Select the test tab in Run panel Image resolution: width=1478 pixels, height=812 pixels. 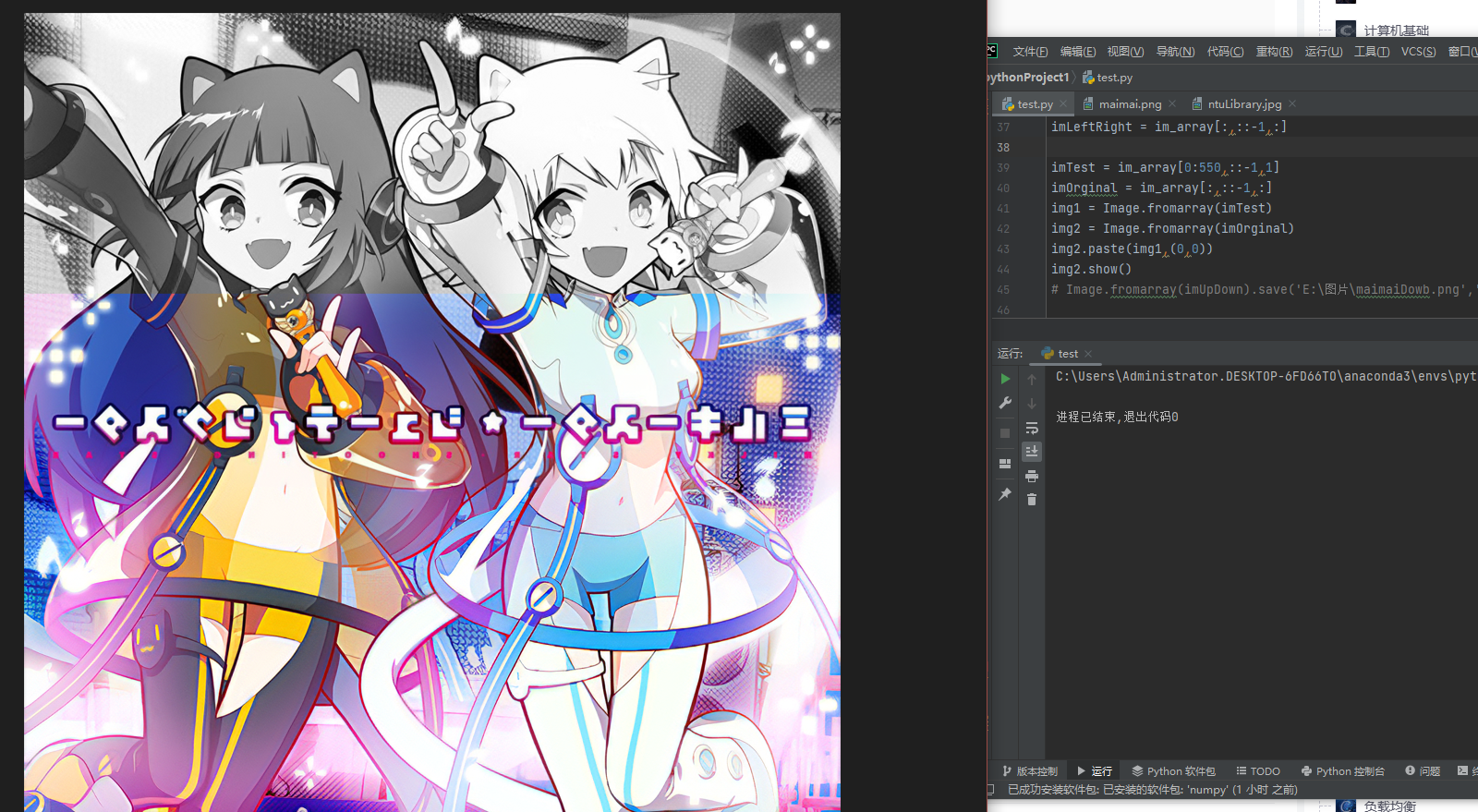click(1067, 354)
